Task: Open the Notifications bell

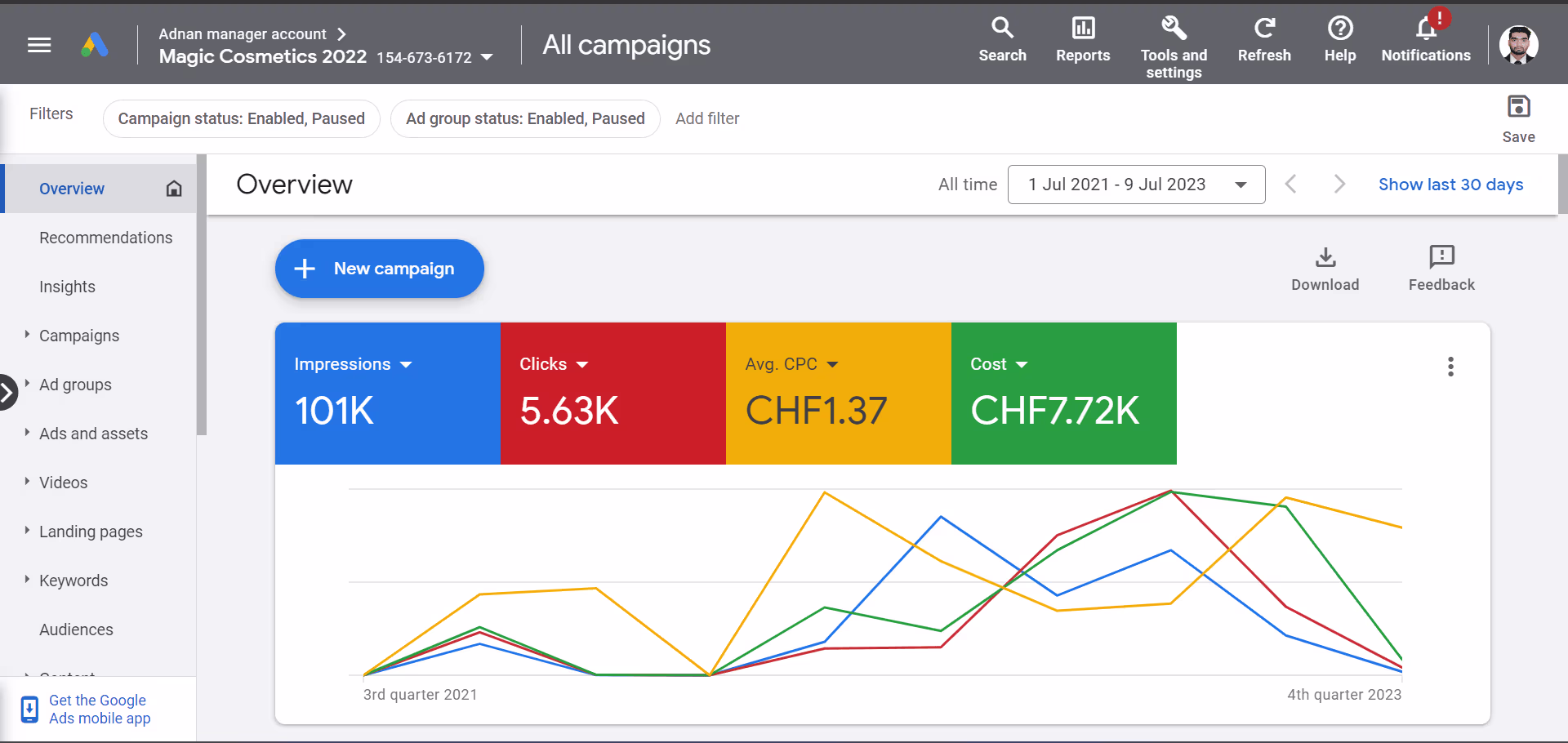Action: (x=1426, y=29)
